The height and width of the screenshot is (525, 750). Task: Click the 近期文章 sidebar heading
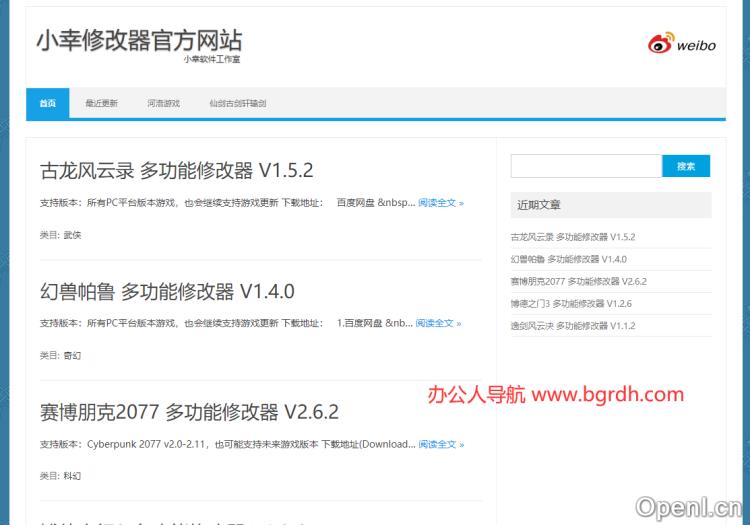(x=539, y=205)
